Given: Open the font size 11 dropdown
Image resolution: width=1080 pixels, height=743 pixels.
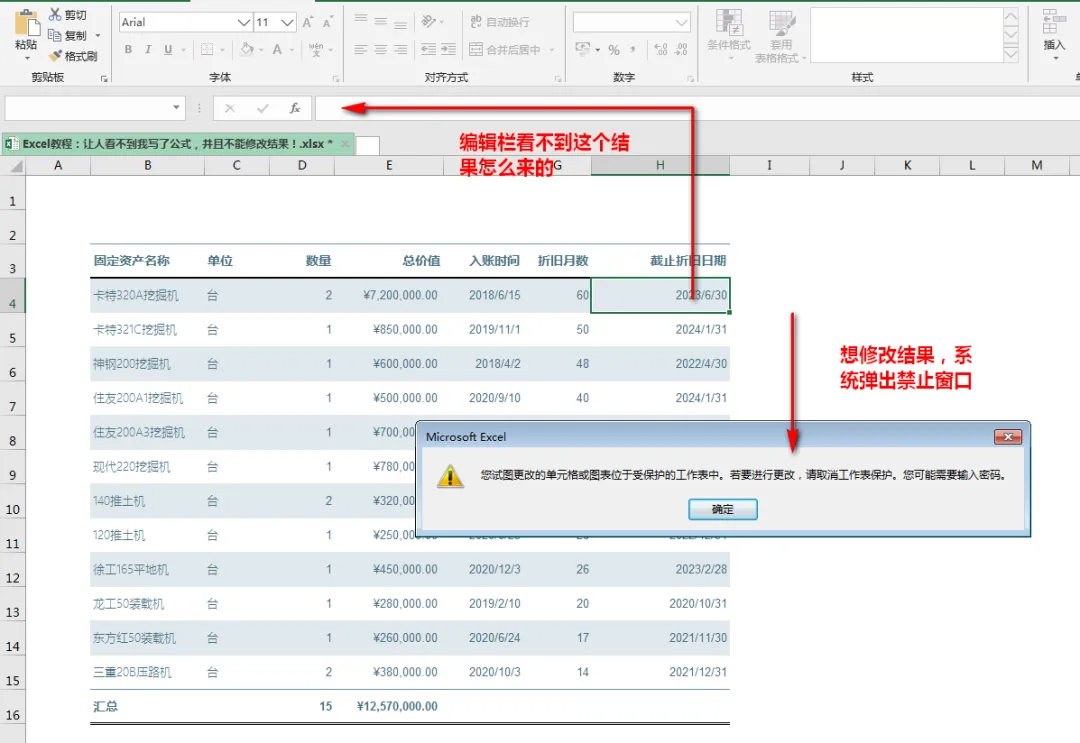Looking at the screenshot, I should pos(287,22).
